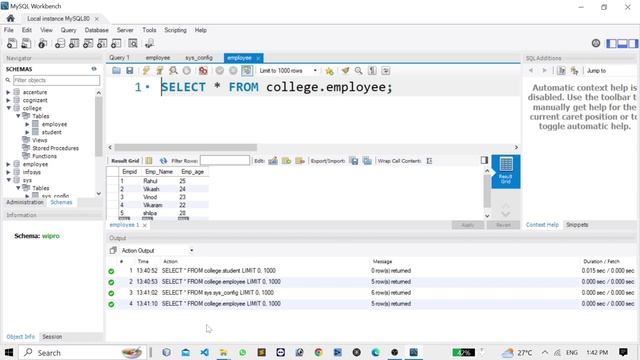Select the Result Grid side panel button
640x360 pixels.
point(506,171)
